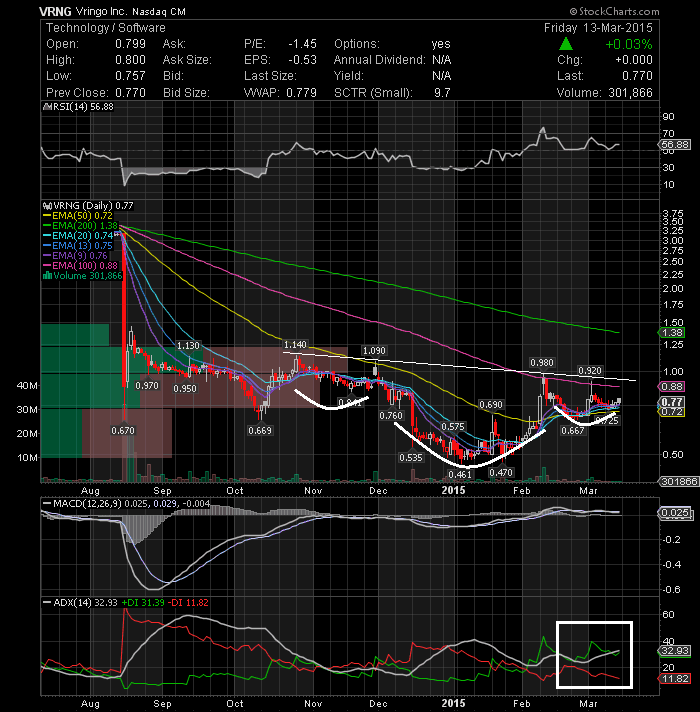Click the 0.669 price low label
The image size is (700, 712).
click(x=260, y=430)
